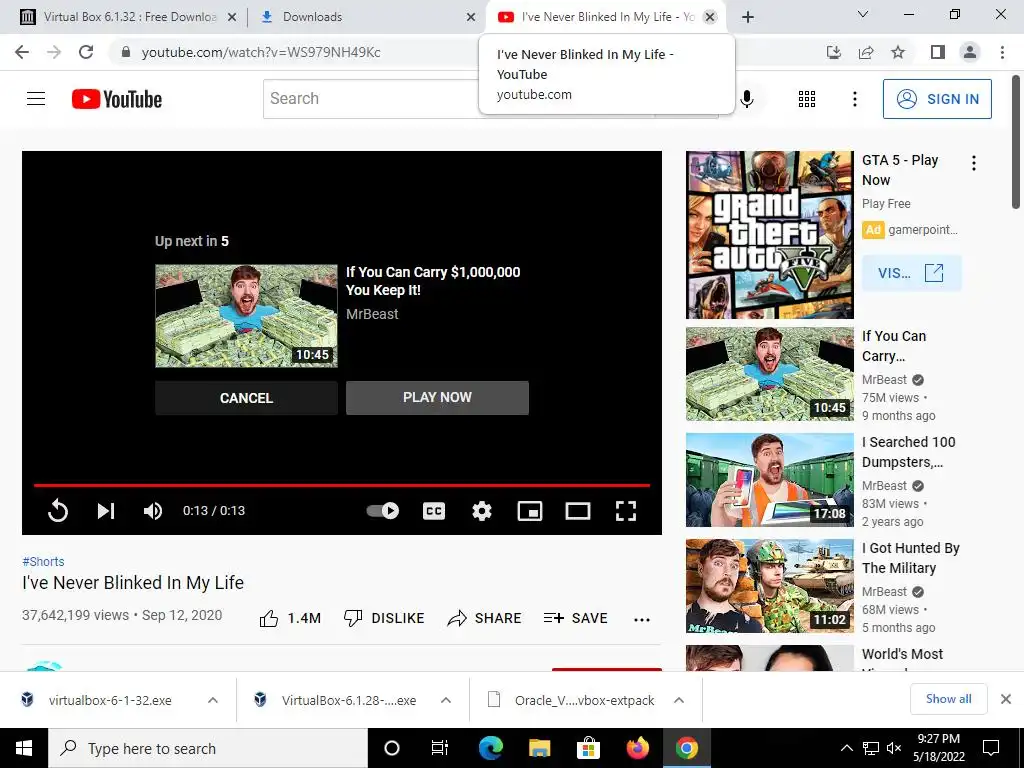
Task: Toggle the autoplay switch in the player
Action: 383,511
